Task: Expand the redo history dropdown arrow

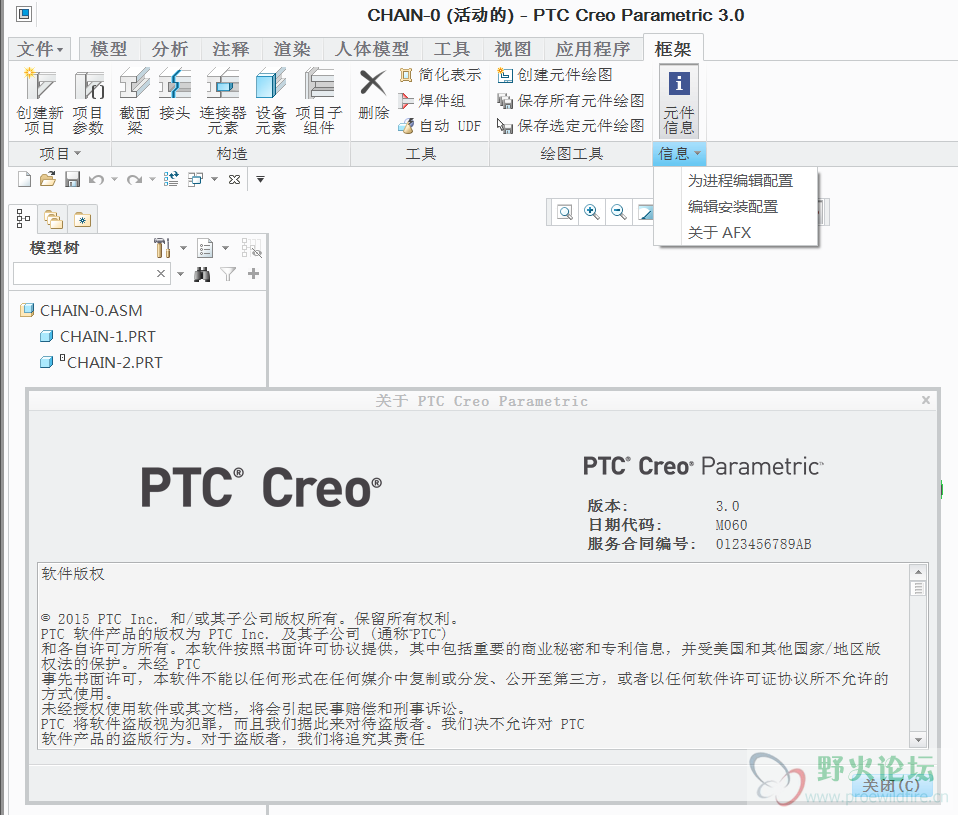Action: point(152,180)
